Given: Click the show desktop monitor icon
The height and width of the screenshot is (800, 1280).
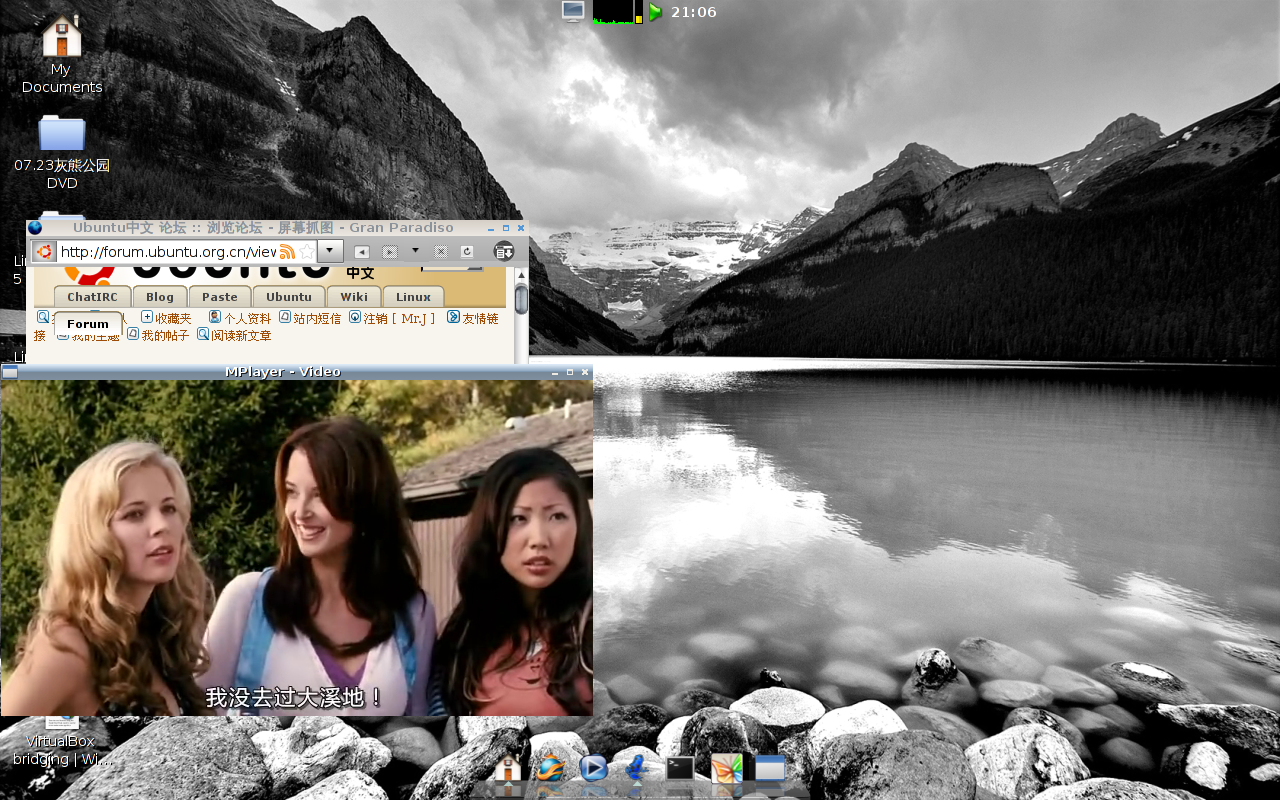Looking at the screenshot, I should pos(573,12).
